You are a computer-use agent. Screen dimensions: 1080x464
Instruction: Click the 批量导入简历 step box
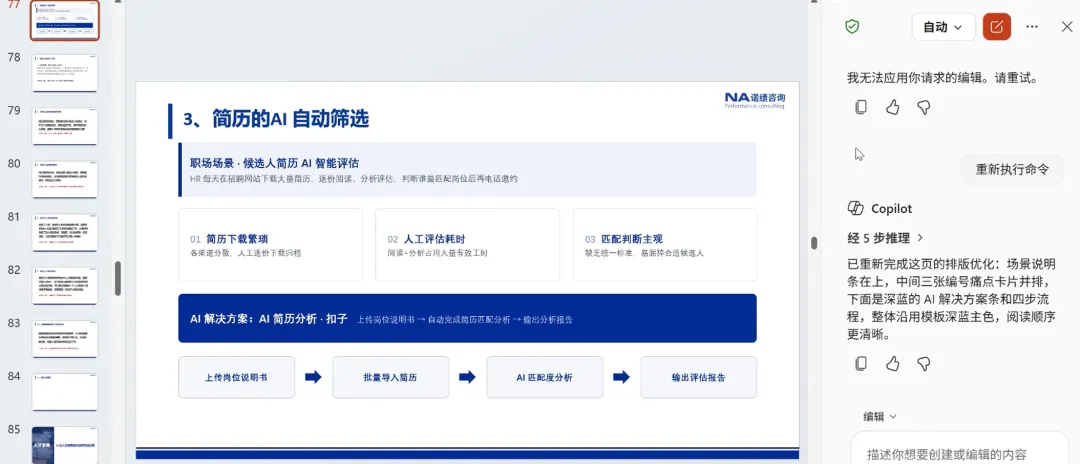391,377
